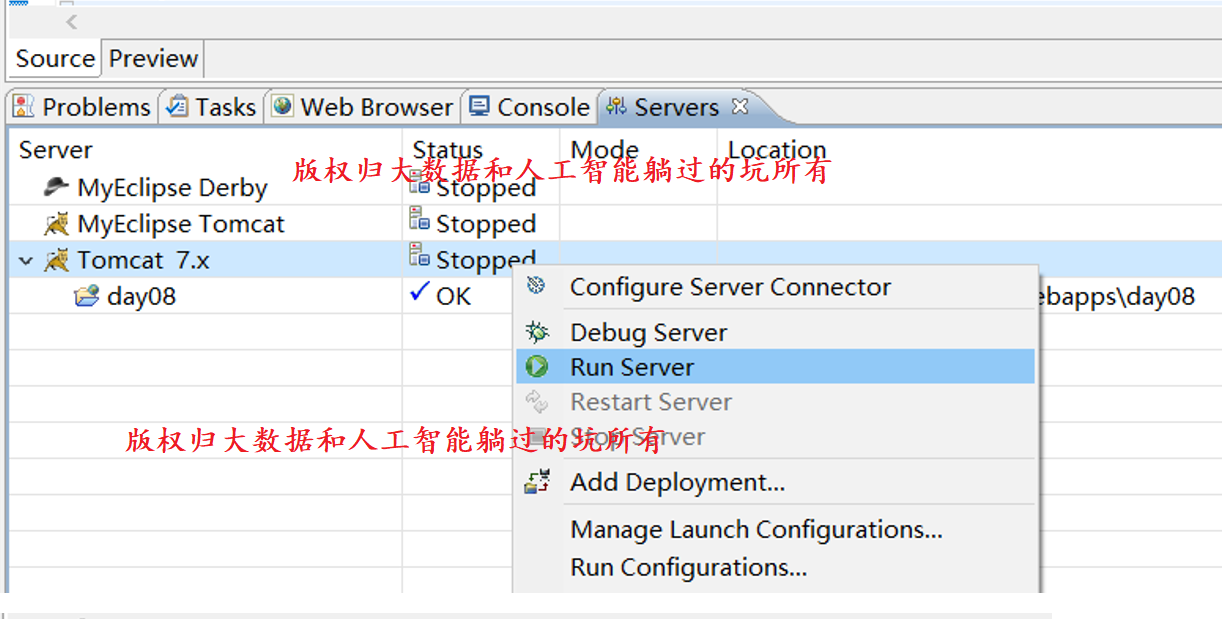
Task: Click the Web Browser globe icon
Action: (283, 106)
